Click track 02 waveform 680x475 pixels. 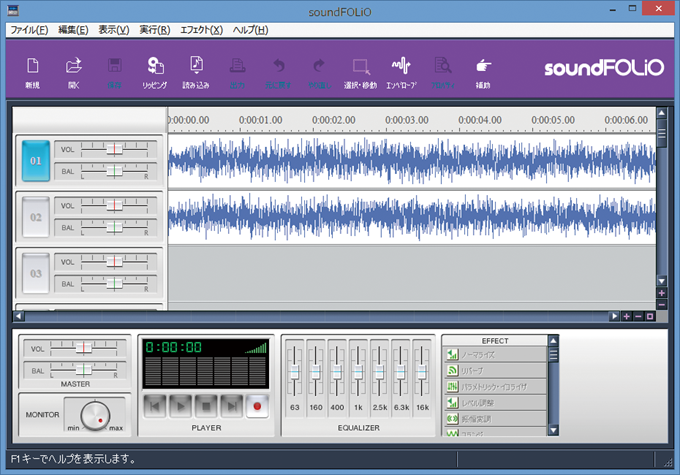point(412,217)
